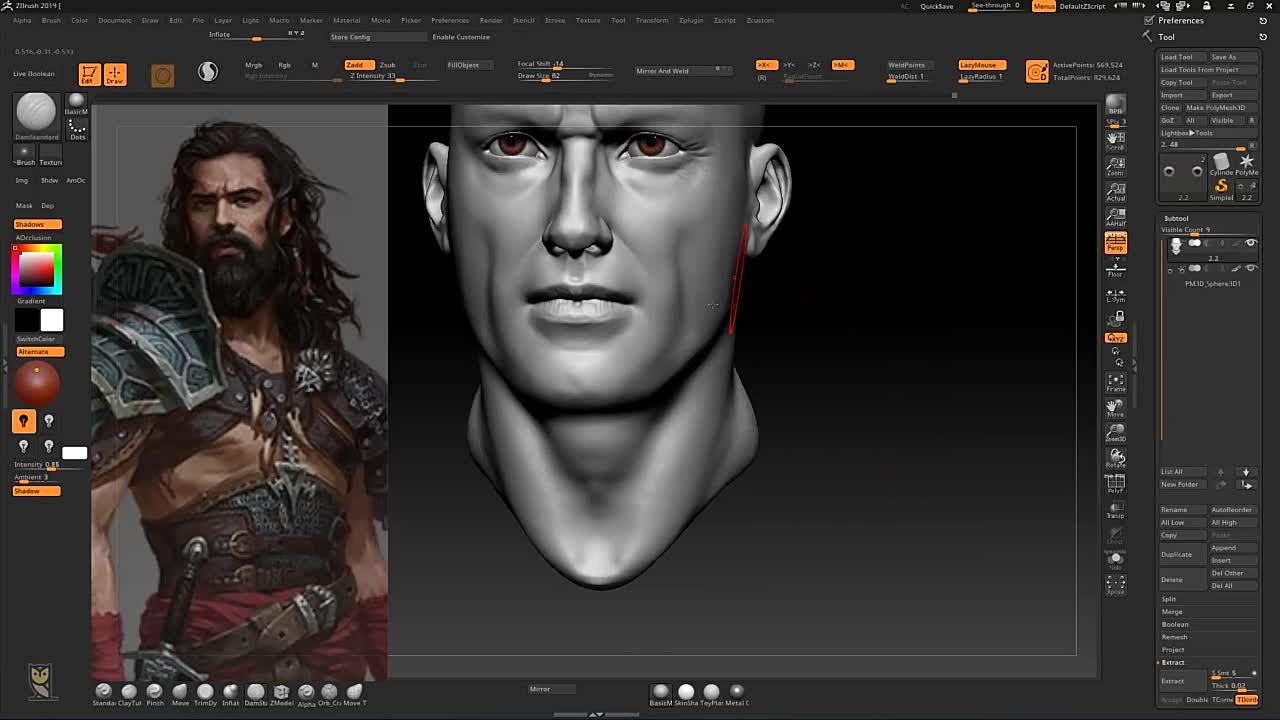
Task: Toggle visibility of PM3D_Sphere3D1 subtool
Action: tap(1250, 268)
